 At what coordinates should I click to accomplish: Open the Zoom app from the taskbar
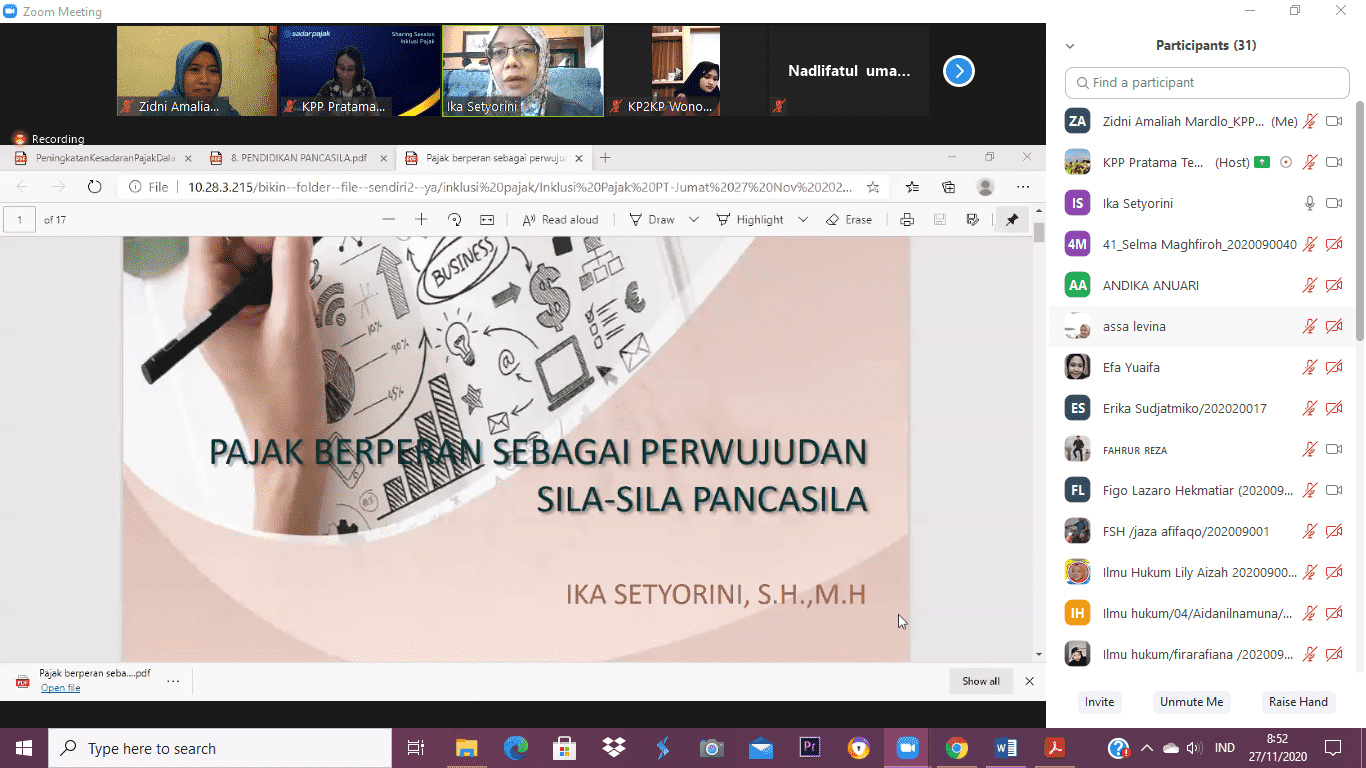[907, 748]
